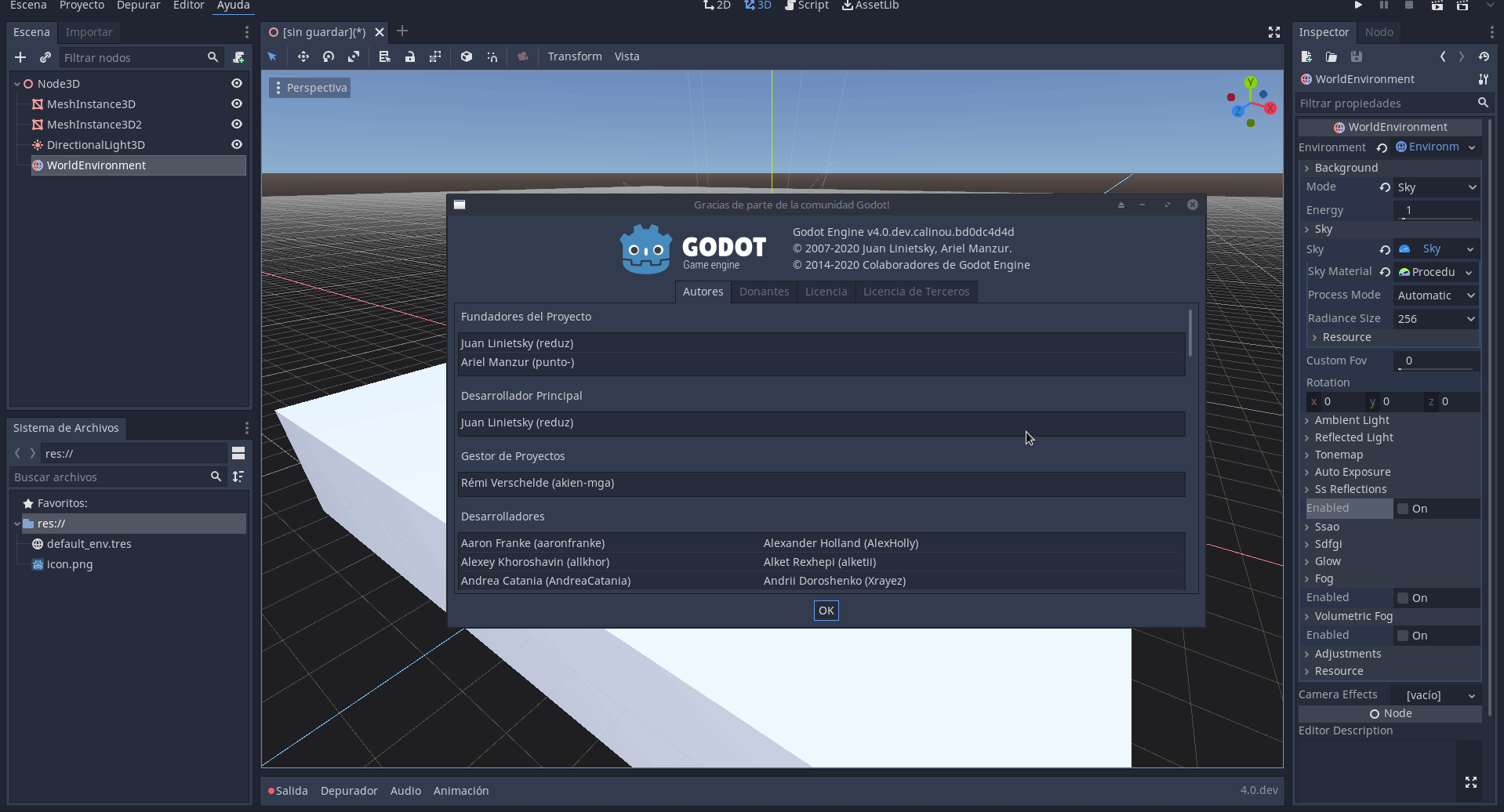
Task: Open Inspector object history icon
Action: pos(1484,56)
